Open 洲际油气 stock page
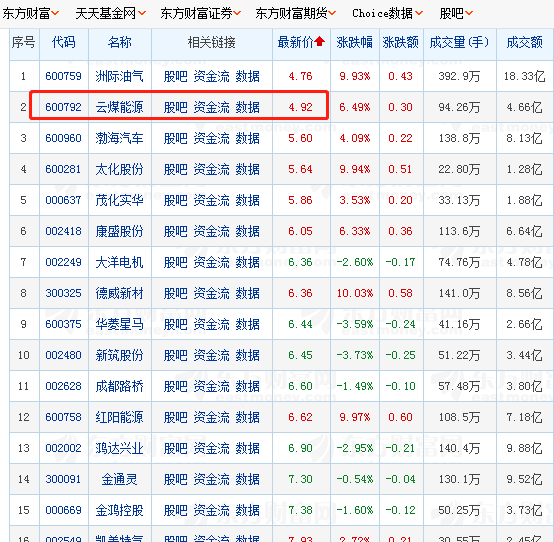Viewport: 554px width, 542px height. click(119, 76)
